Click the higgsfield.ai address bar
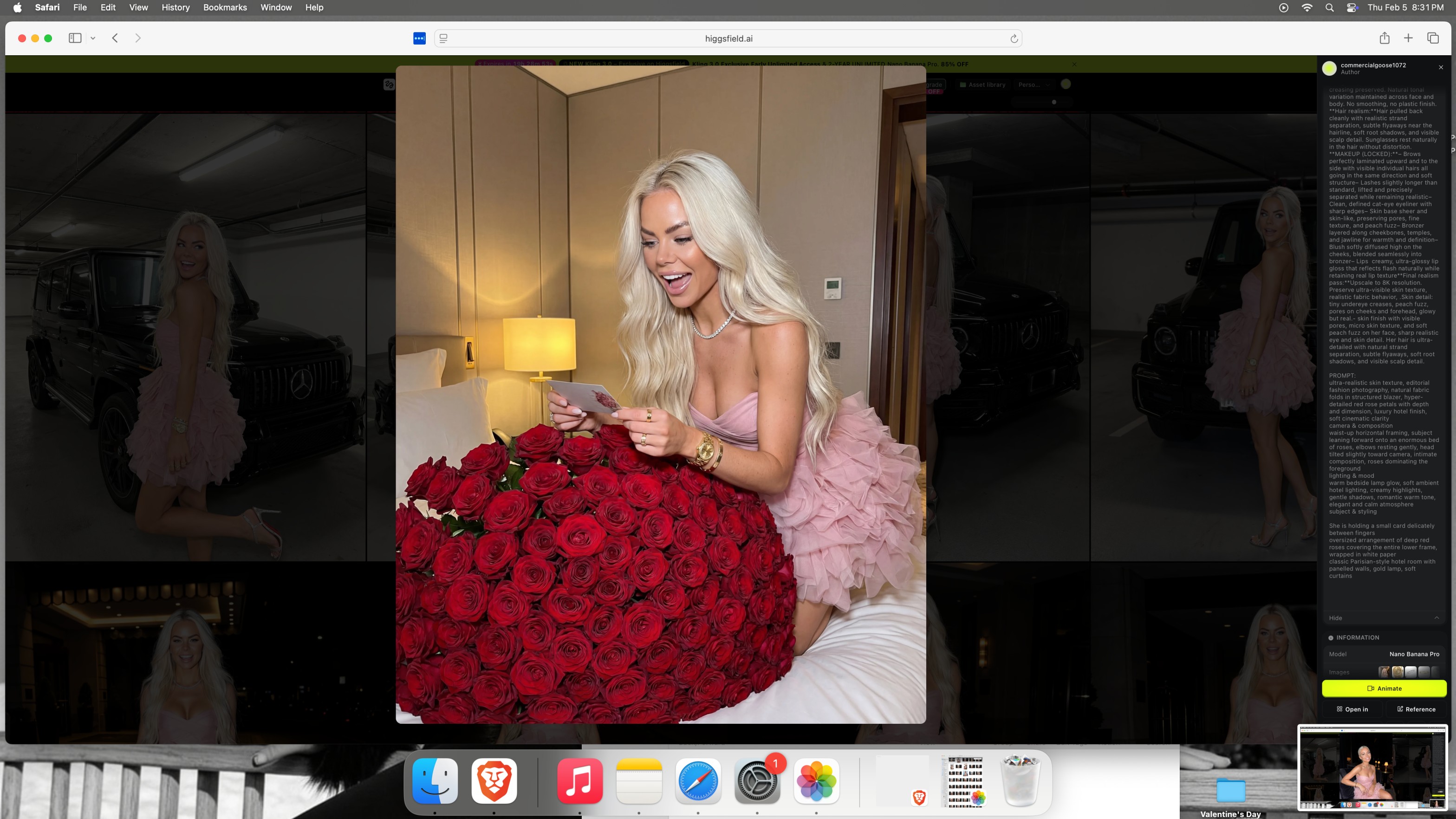 tap(728, 39)
